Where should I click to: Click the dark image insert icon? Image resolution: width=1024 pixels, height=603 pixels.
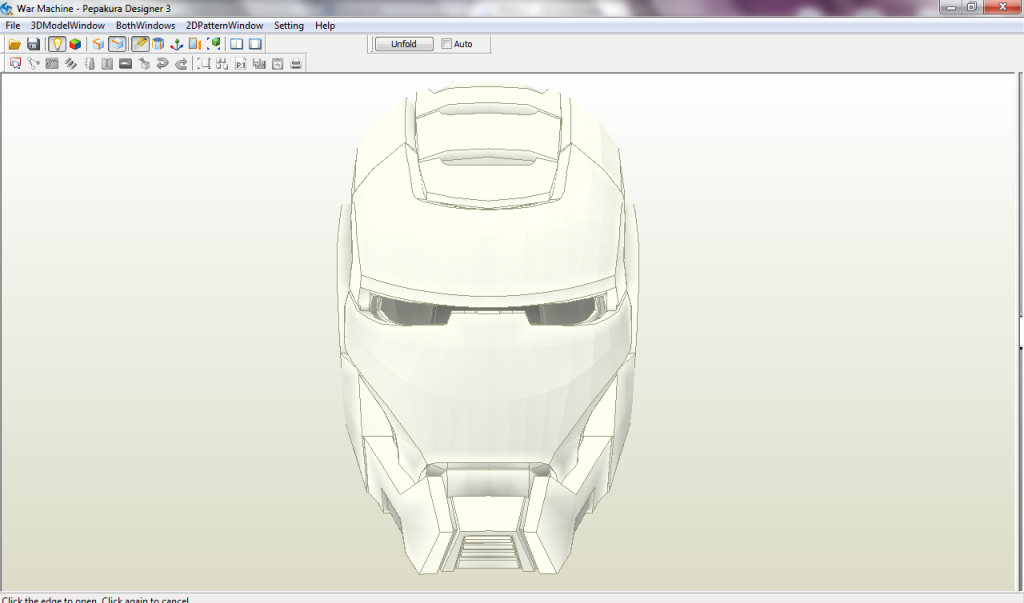(x=125, y=64)
